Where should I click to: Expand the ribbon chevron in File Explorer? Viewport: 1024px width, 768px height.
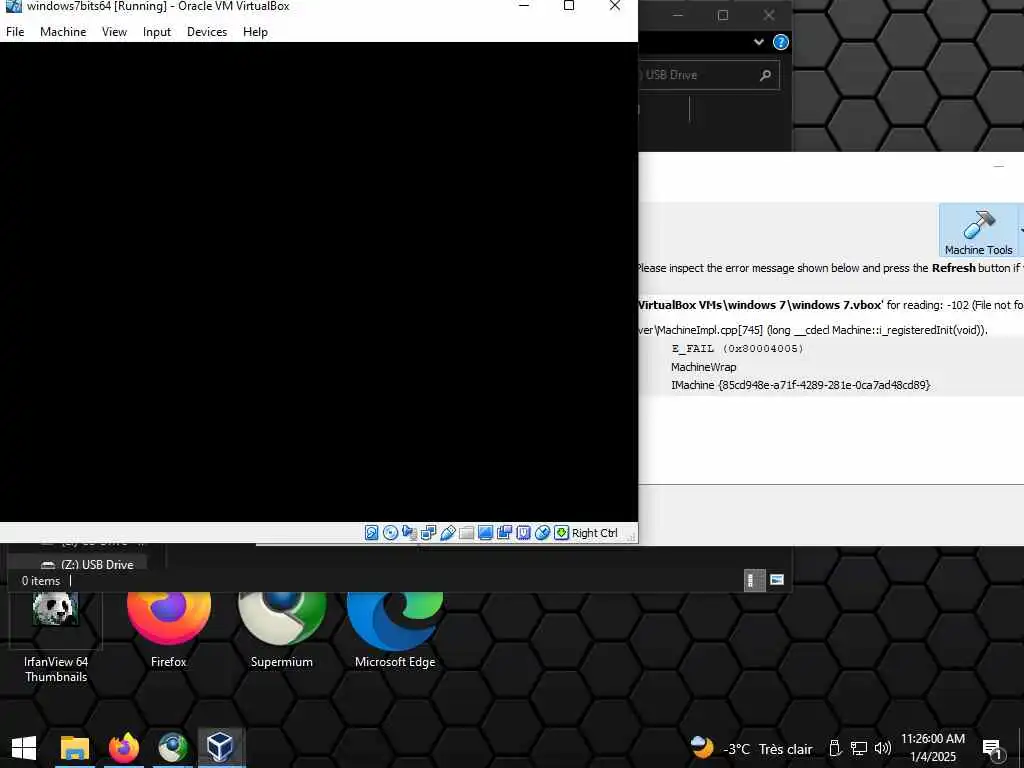pos(759,42)
